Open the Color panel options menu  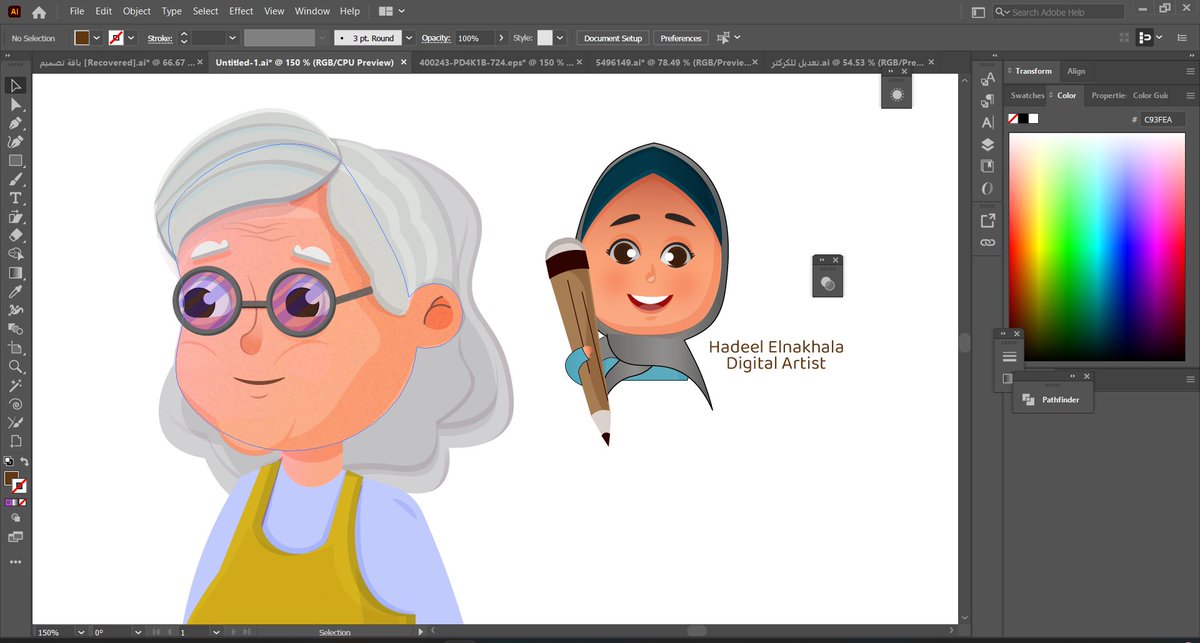pos(1190,95)
